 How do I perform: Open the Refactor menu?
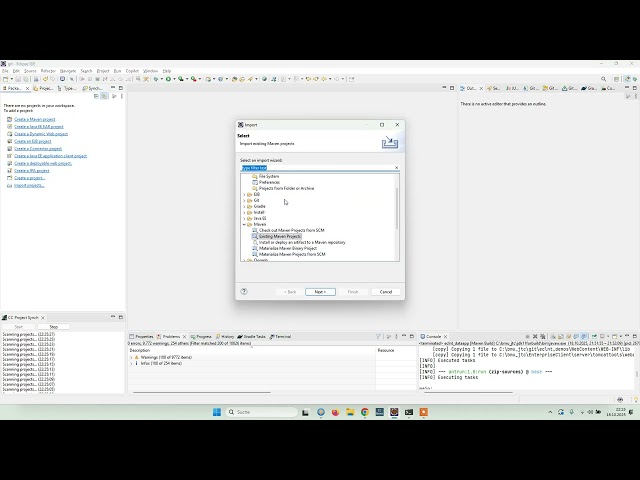coord(48,71)
